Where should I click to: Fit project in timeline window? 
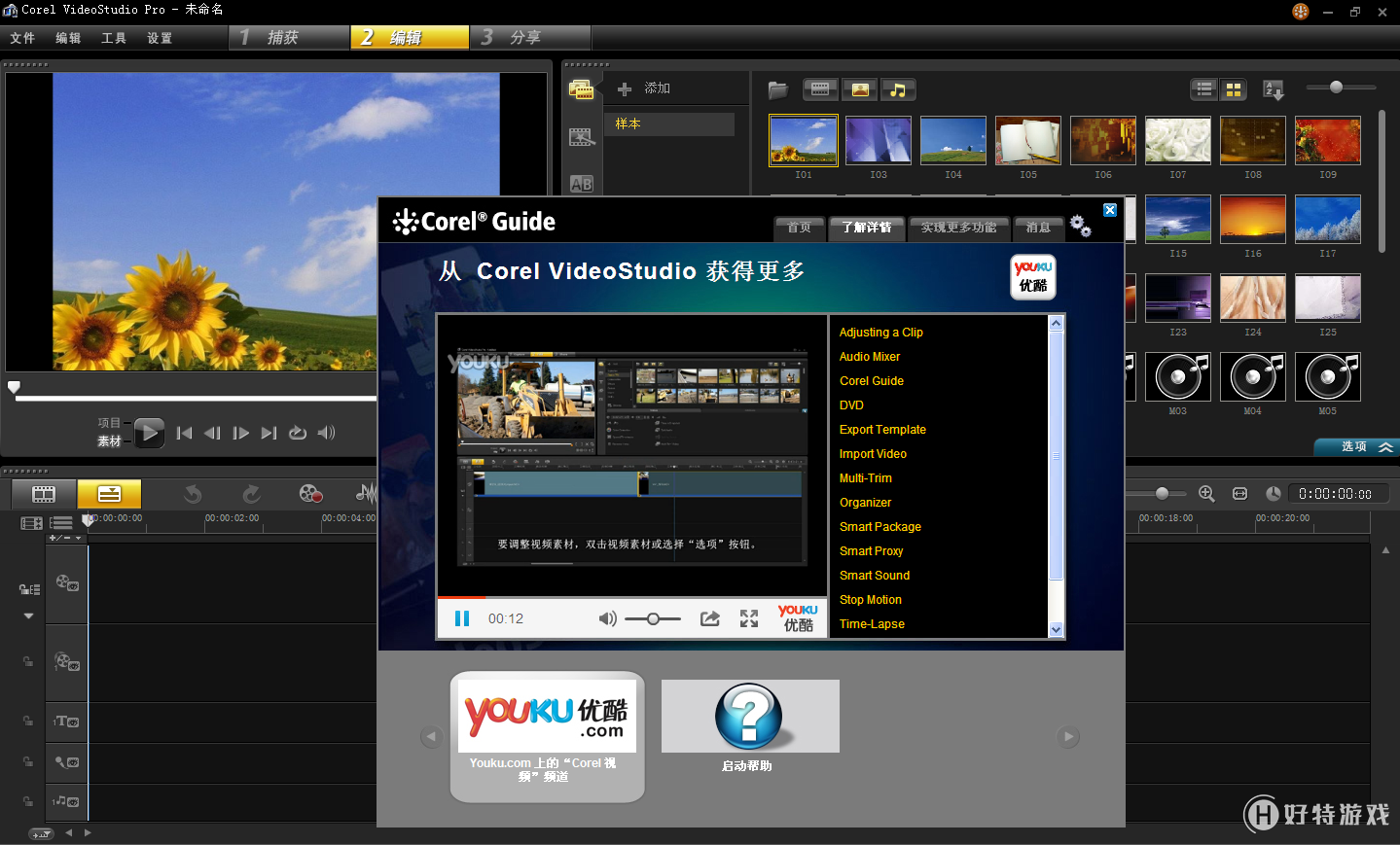[x=1239, y=494]
